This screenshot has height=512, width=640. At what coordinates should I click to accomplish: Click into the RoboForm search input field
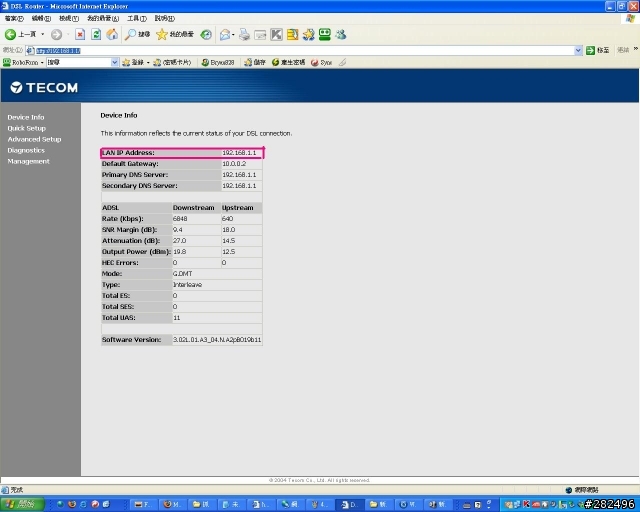click(79, 62)
